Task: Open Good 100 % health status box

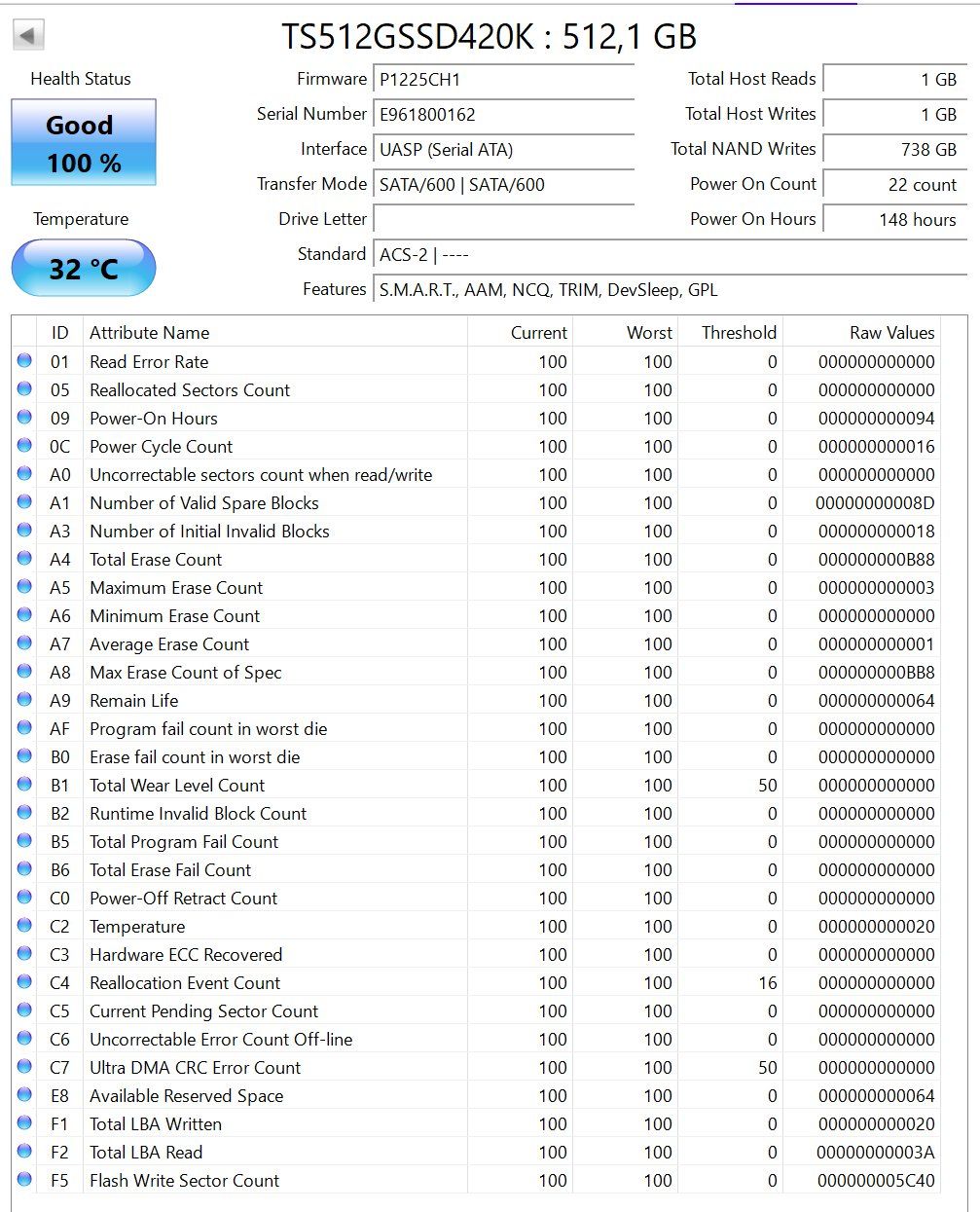Action: [84, 142]
